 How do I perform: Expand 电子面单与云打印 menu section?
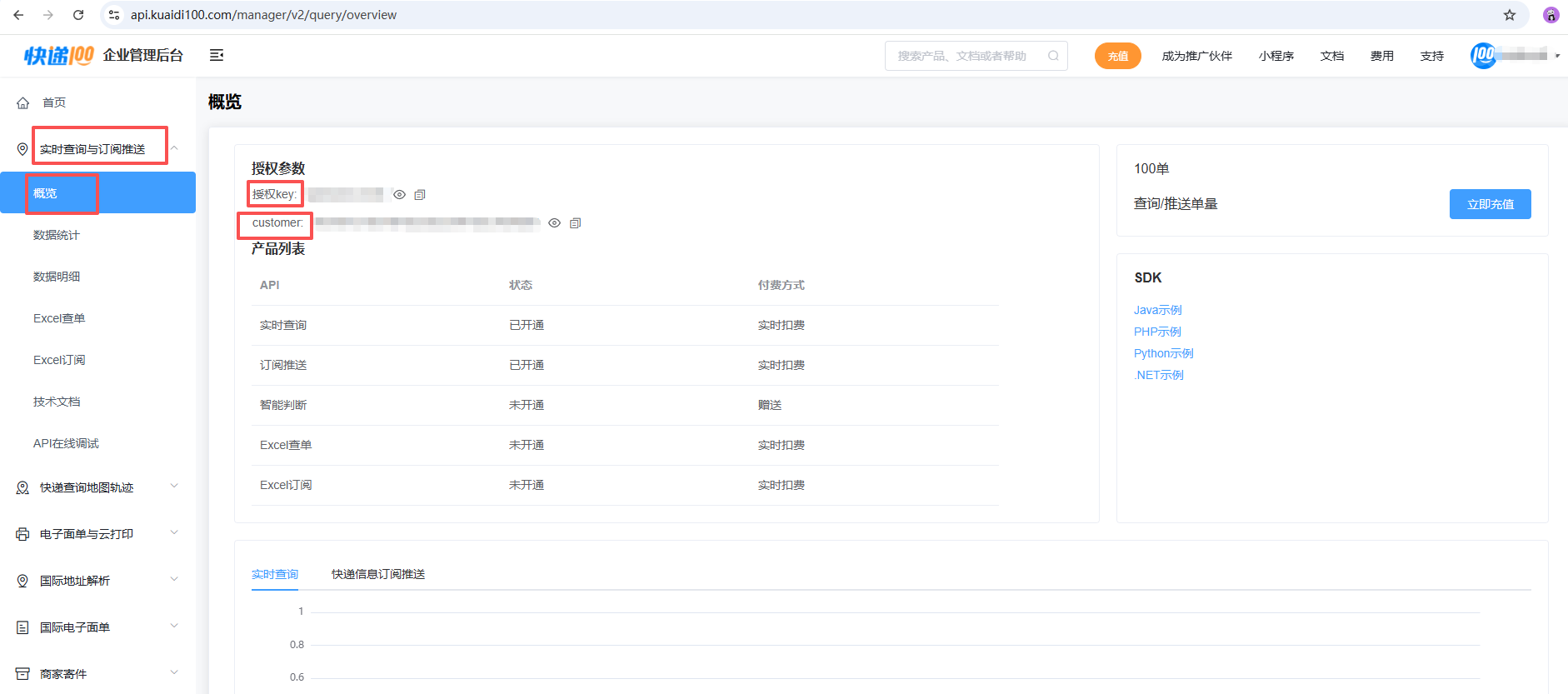[x=174, y=533]
